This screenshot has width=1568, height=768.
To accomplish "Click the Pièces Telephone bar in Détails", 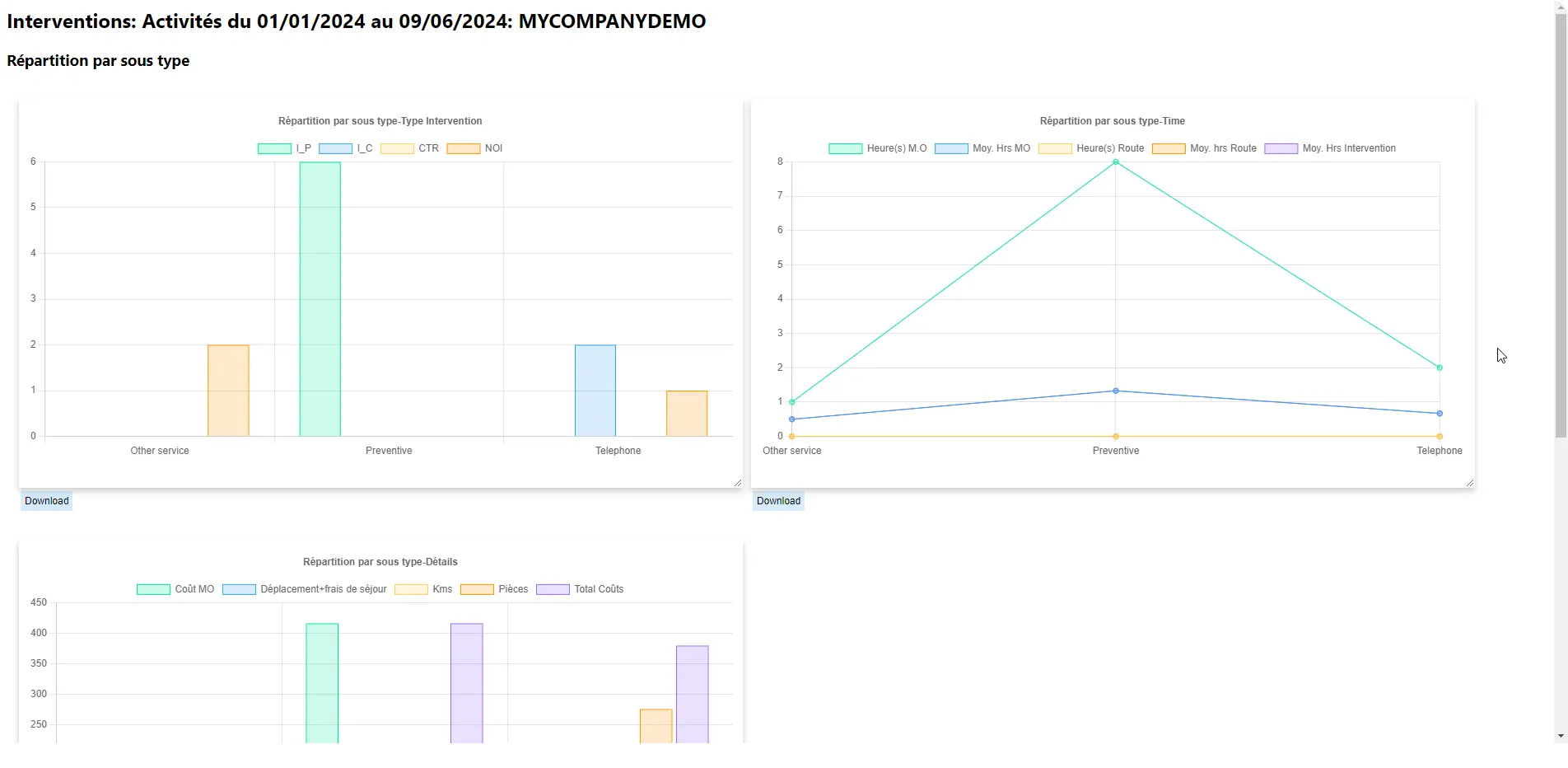I will tap(656, 726).
